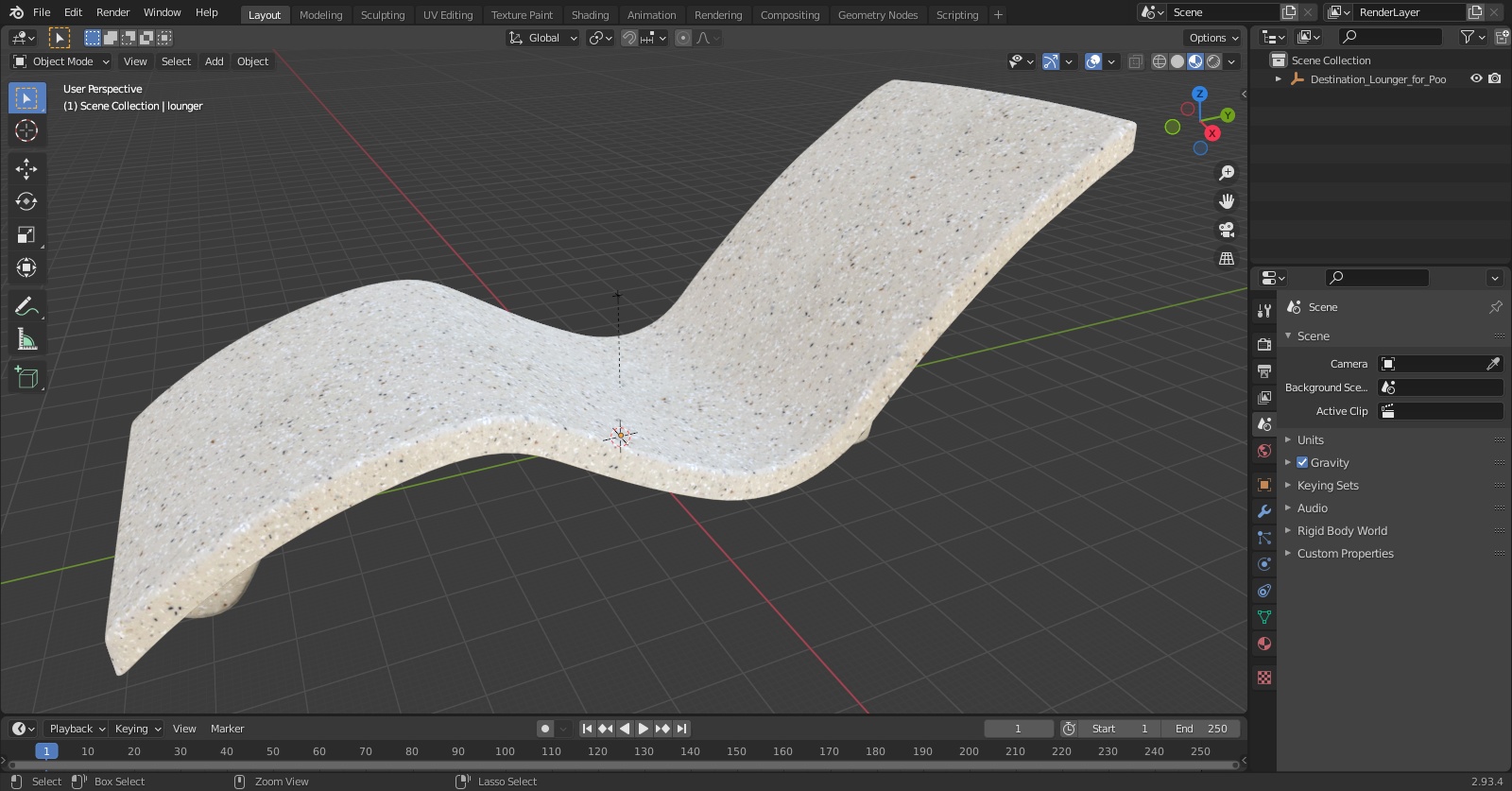Open the Physics properties tab
The width and height of the screenshot is (1512, 791).
(x=1263, y=564)
